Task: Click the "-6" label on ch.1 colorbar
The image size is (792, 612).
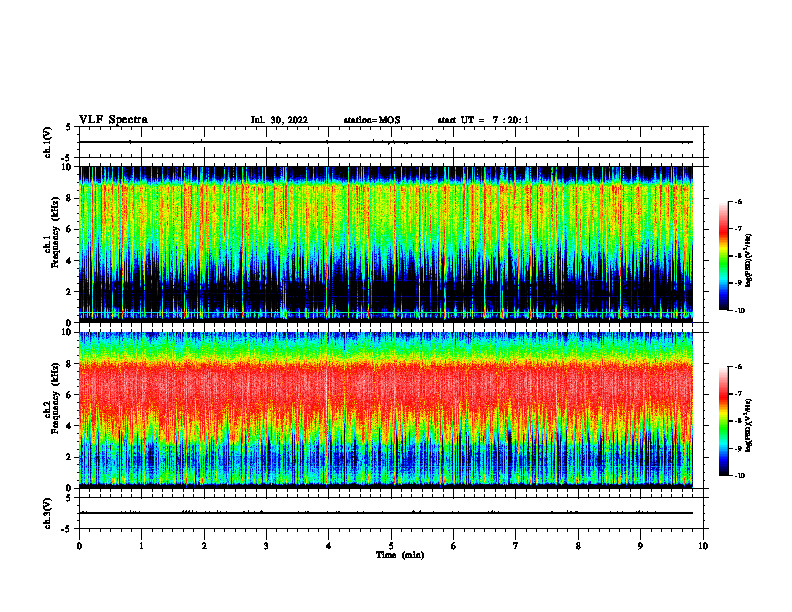Action: [x=738, y=201]
